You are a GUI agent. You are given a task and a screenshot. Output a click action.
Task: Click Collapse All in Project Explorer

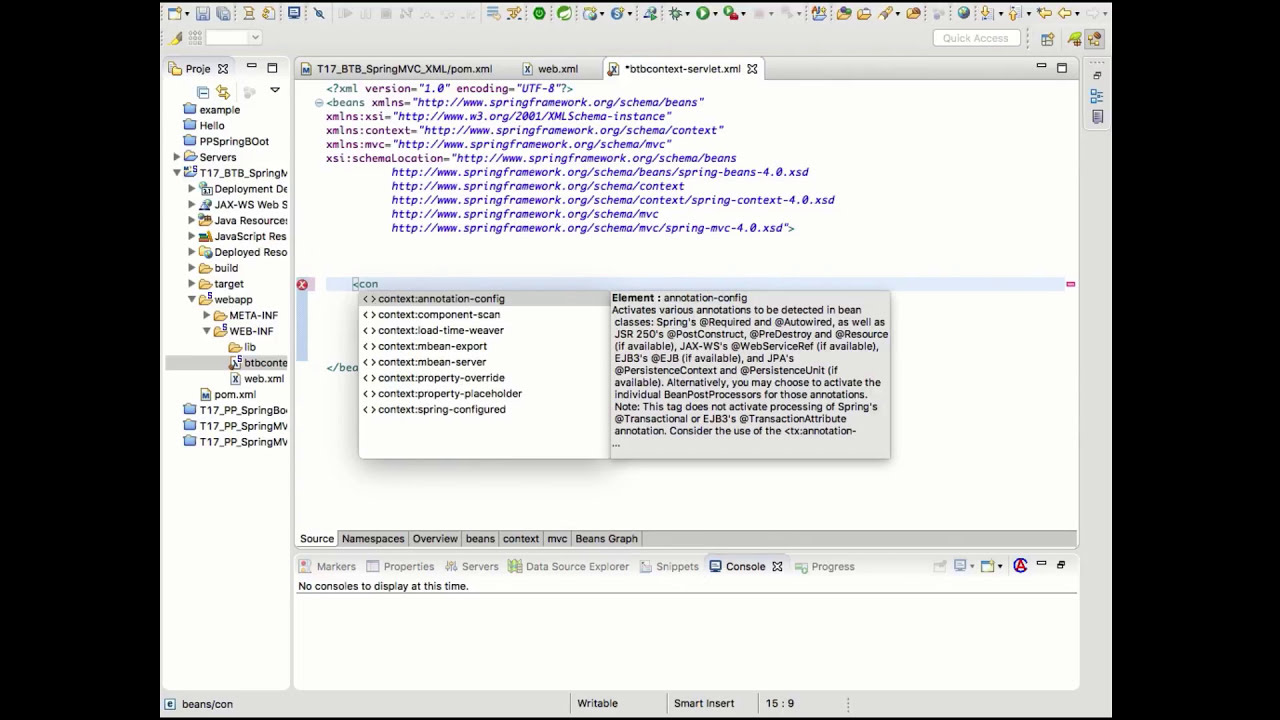tap(203, 91)
